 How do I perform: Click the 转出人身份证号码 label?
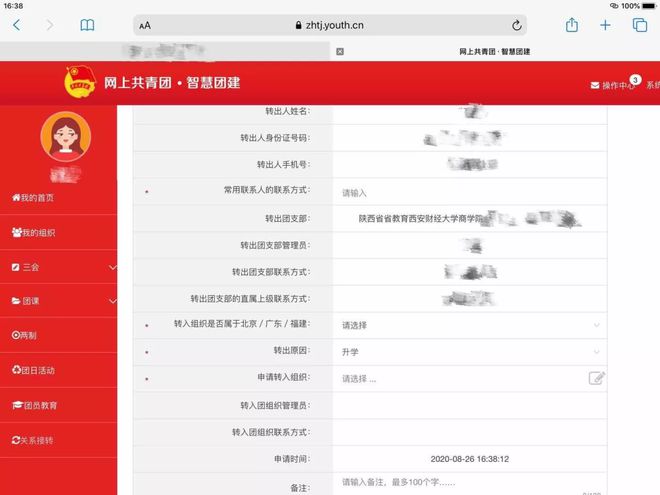coord(275,138)
